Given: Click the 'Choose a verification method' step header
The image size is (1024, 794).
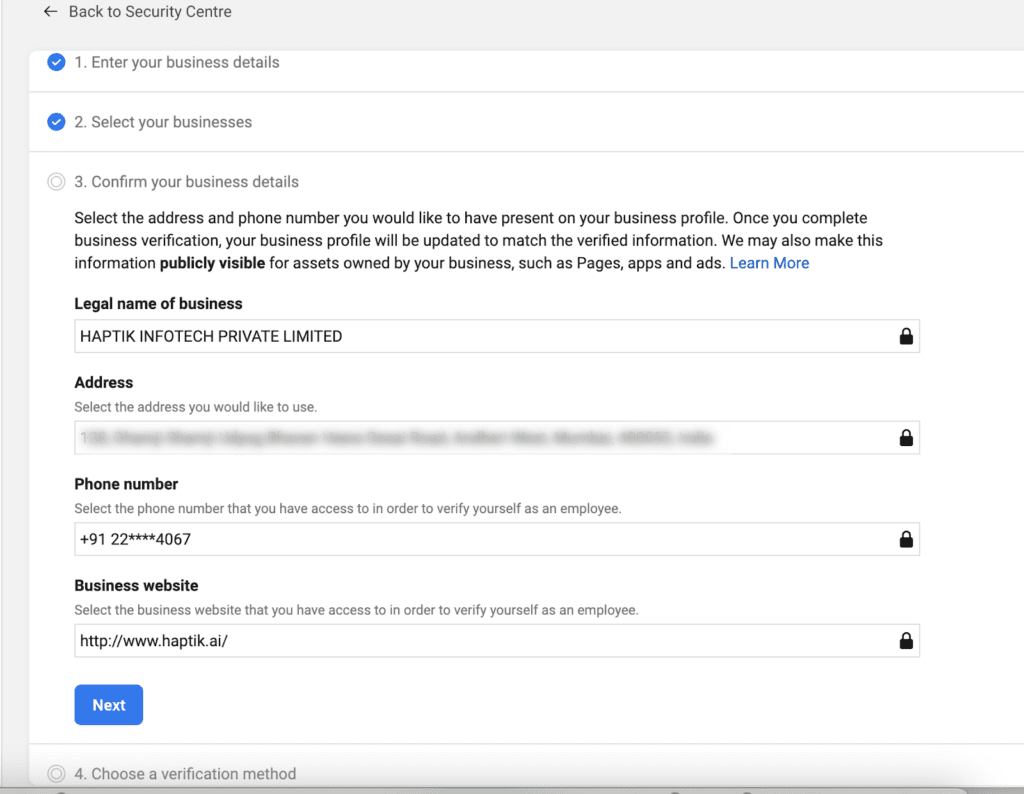Looking at the screenshot, I should pos(186,773).
